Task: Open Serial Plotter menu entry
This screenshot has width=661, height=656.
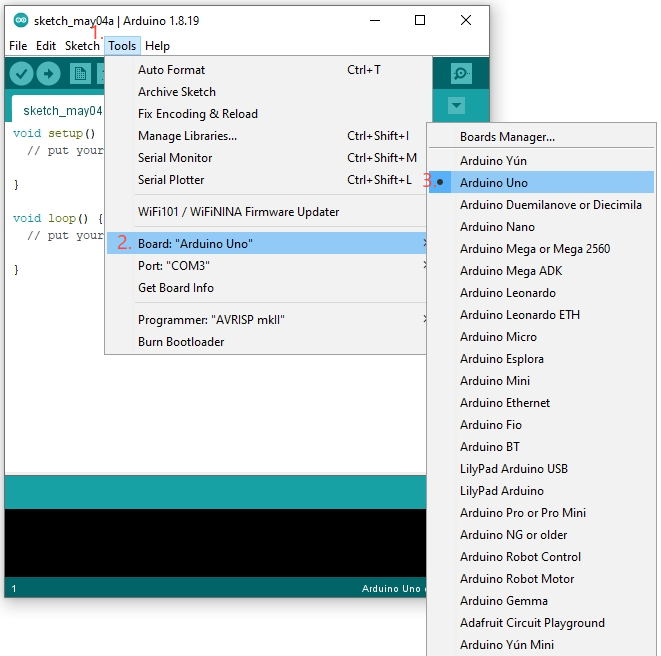Action: click(268, 180)
